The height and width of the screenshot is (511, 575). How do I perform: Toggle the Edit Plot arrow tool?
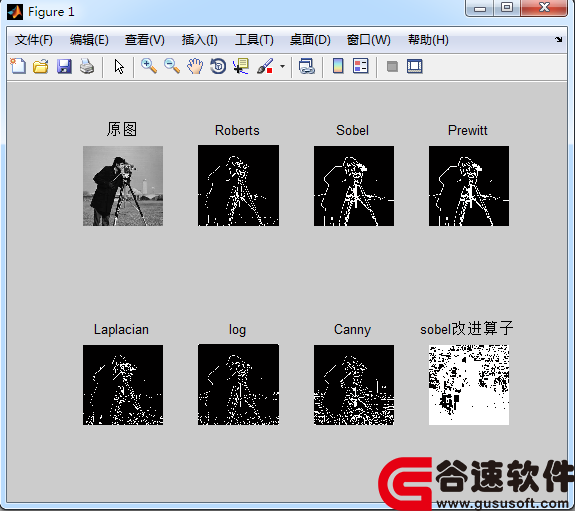[119, 67]
